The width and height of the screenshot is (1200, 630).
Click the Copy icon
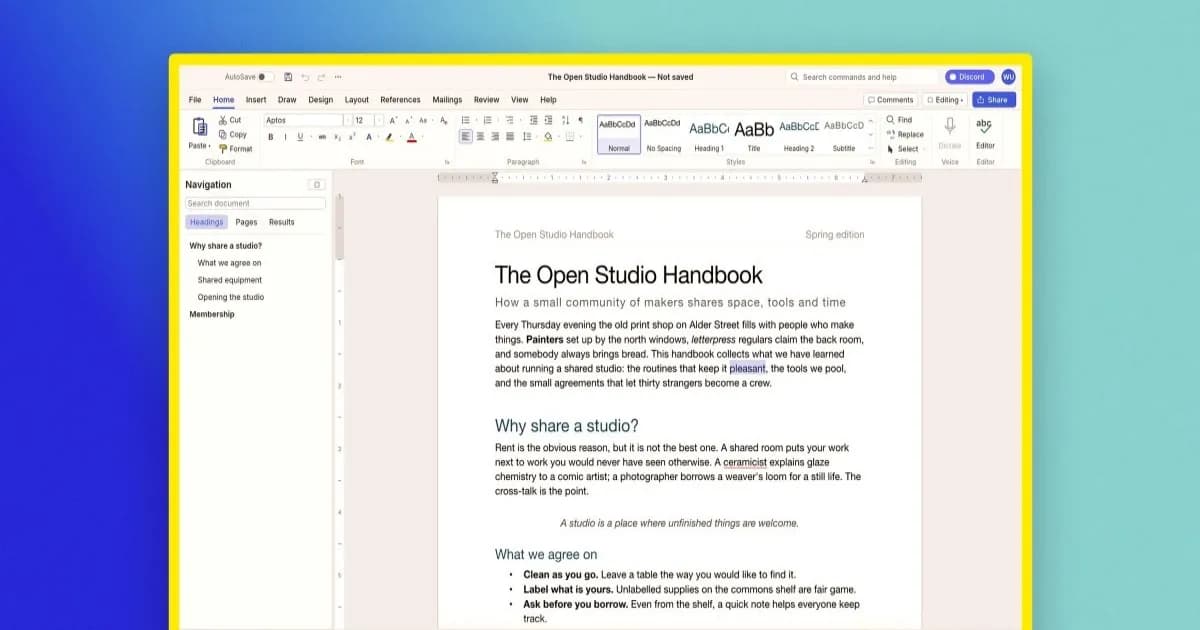click(223, 134)
